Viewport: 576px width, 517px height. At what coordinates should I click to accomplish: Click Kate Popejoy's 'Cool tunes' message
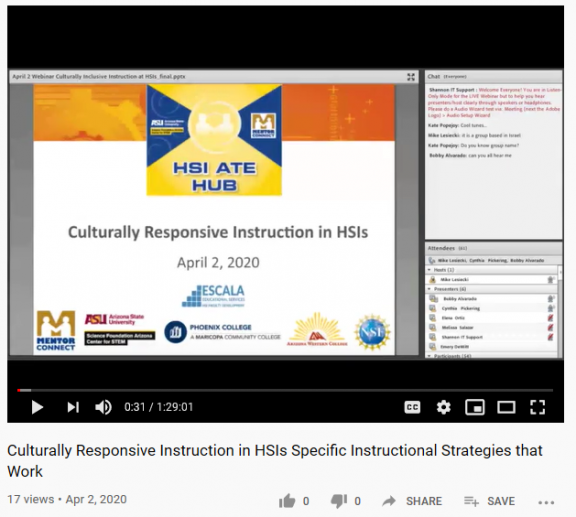tap(457, 125)
